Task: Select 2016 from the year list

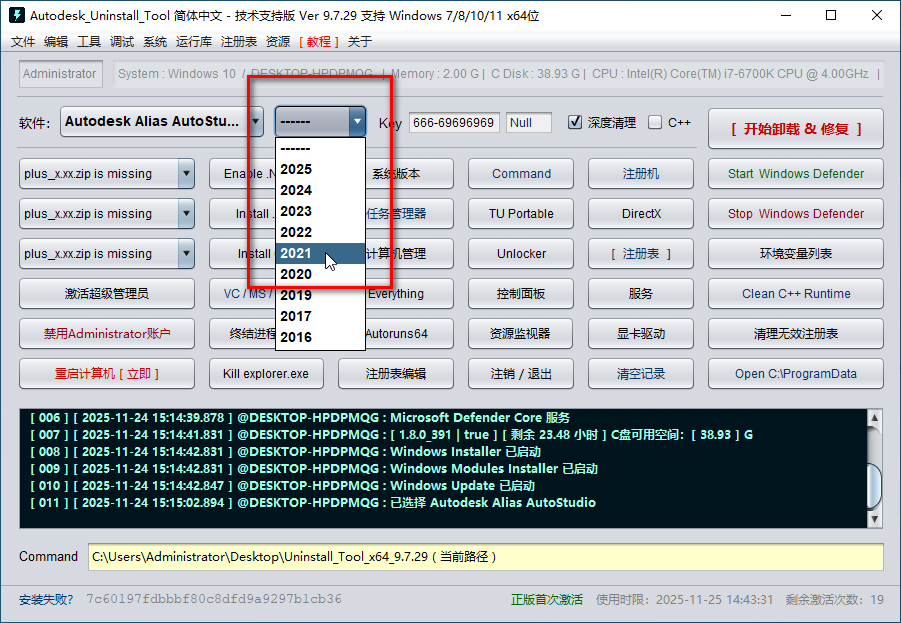Action: (320, 337)
